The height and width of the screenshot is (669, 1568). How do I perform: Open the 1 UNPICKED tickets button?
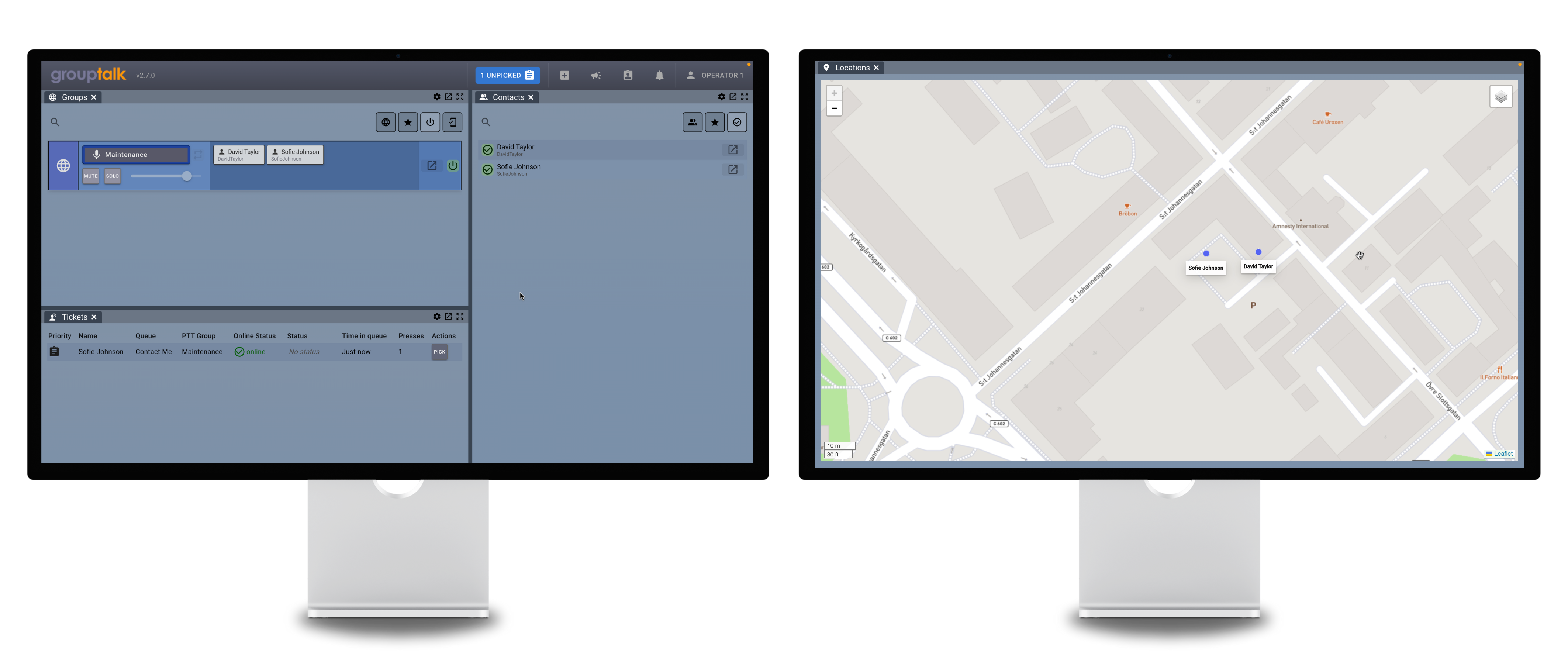[507, 75]
